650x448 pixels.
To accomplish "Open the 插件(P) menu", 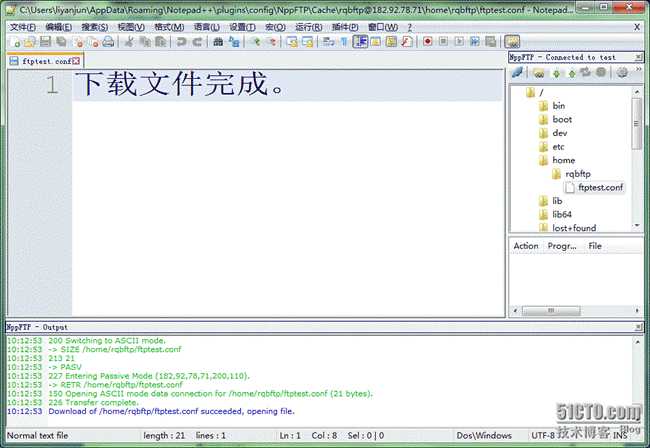I will [x=345, y=27].
